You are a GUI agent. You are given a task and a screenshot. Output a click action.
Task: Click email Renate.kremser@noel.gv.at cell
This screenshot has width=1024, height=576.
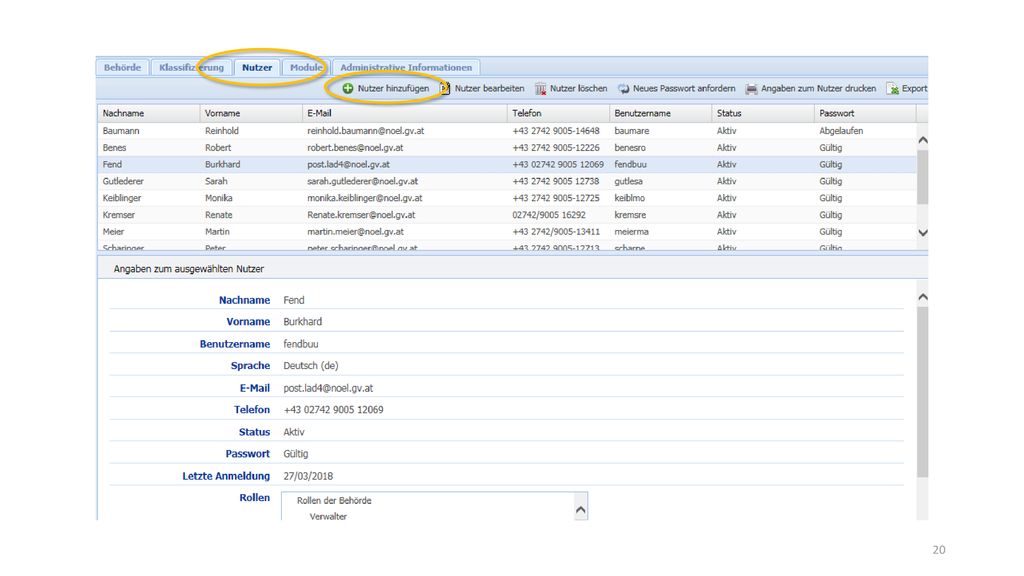[361, 215]
